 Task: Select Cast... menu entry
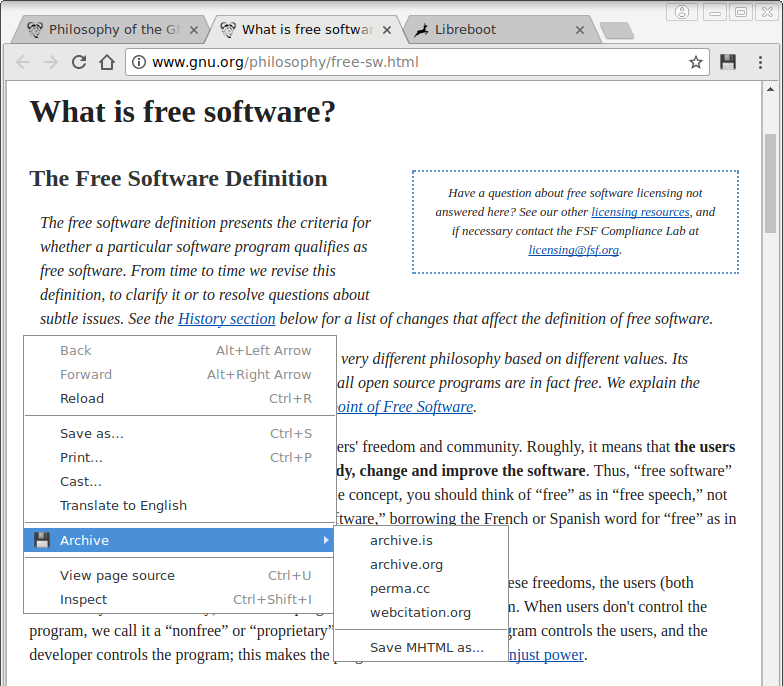pyautogui.click(x=180, y=481)
